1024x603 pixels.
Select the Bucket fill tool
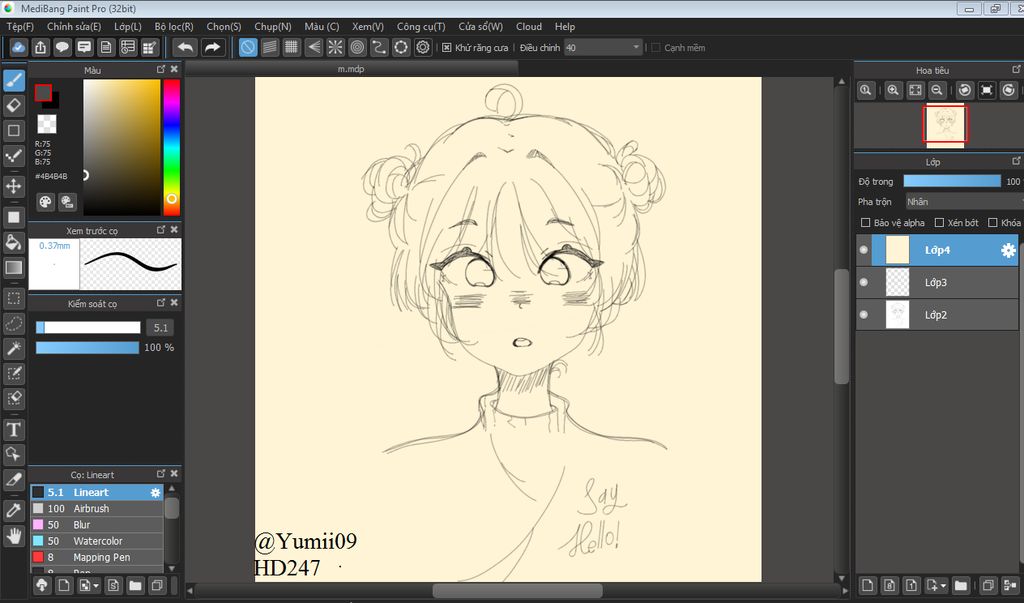click(x=14, y=242)
